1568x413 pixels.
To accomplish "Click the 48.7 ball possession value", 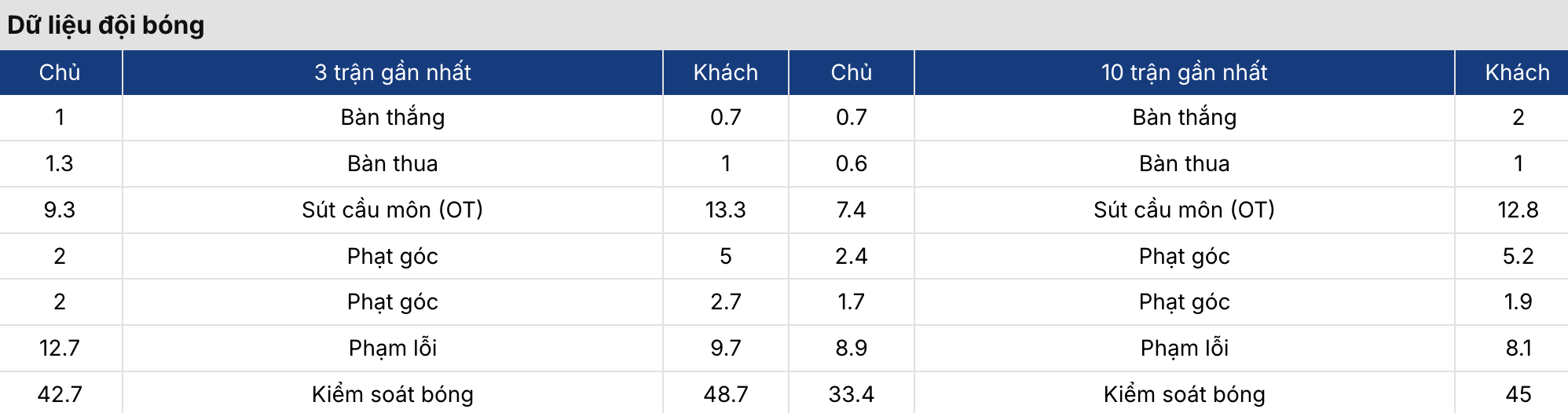I will click(725, 394).
